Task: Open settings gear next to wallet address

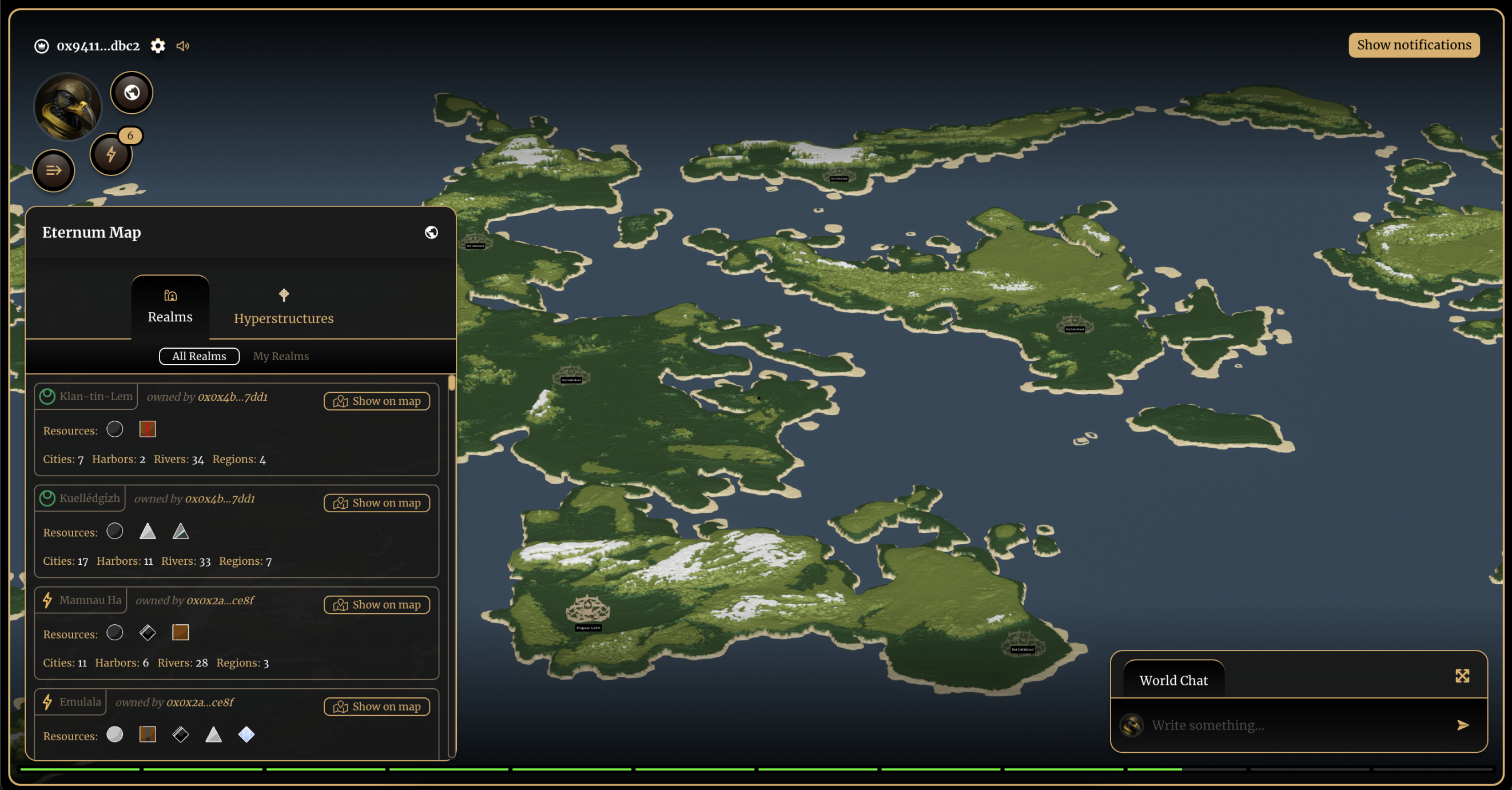Action: (157, 46)
